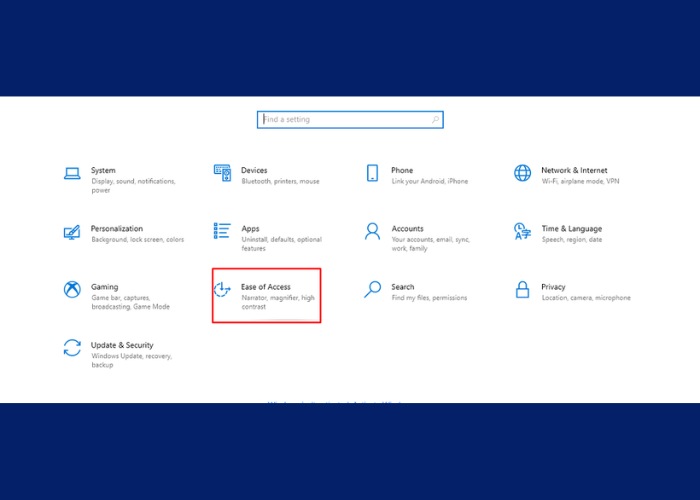Click the Devices keyboard icon
The height and width of the screenshot is (500, 700).
tap(222, 173)
